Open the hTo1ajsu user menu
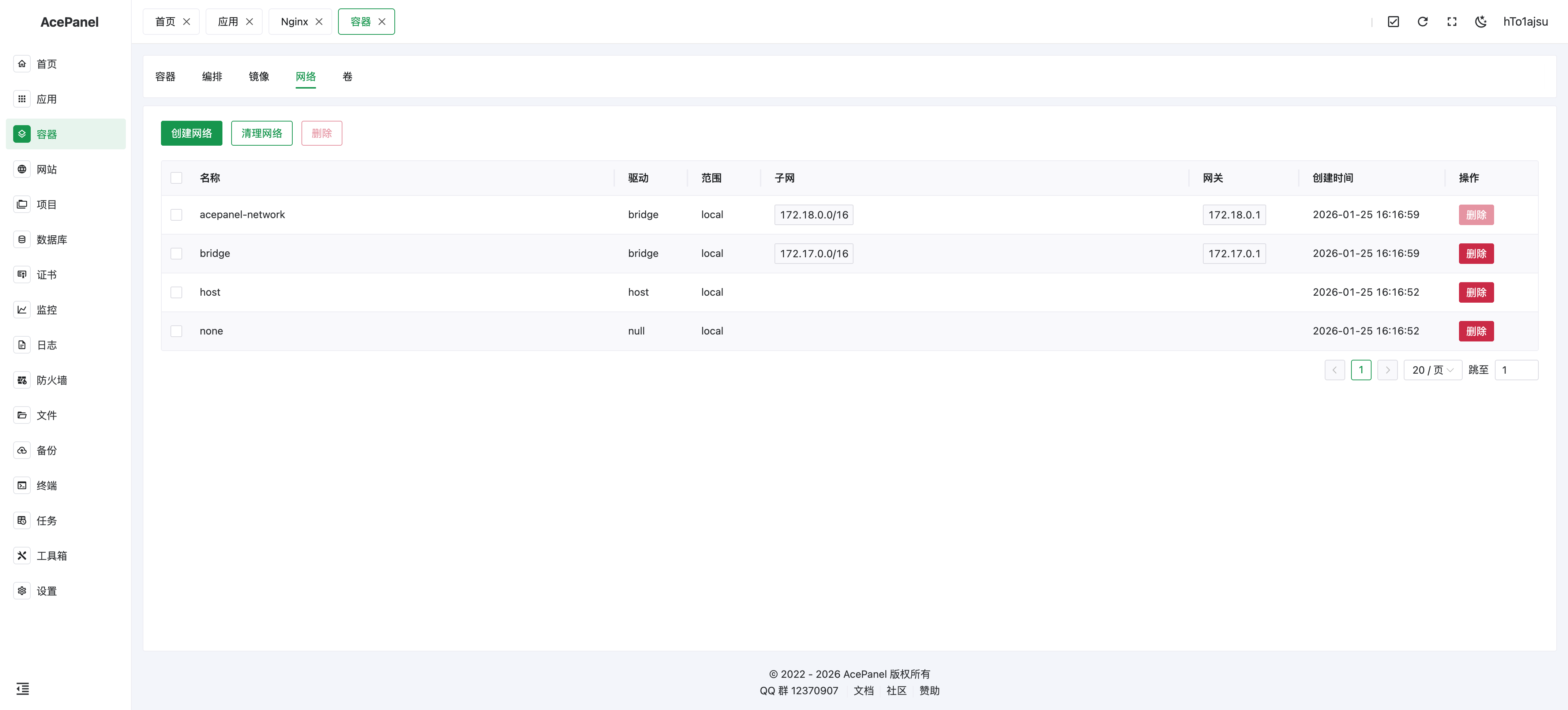Image resolution: width=1568 pixels, height=710 pixels. [x=1525, y=22]
